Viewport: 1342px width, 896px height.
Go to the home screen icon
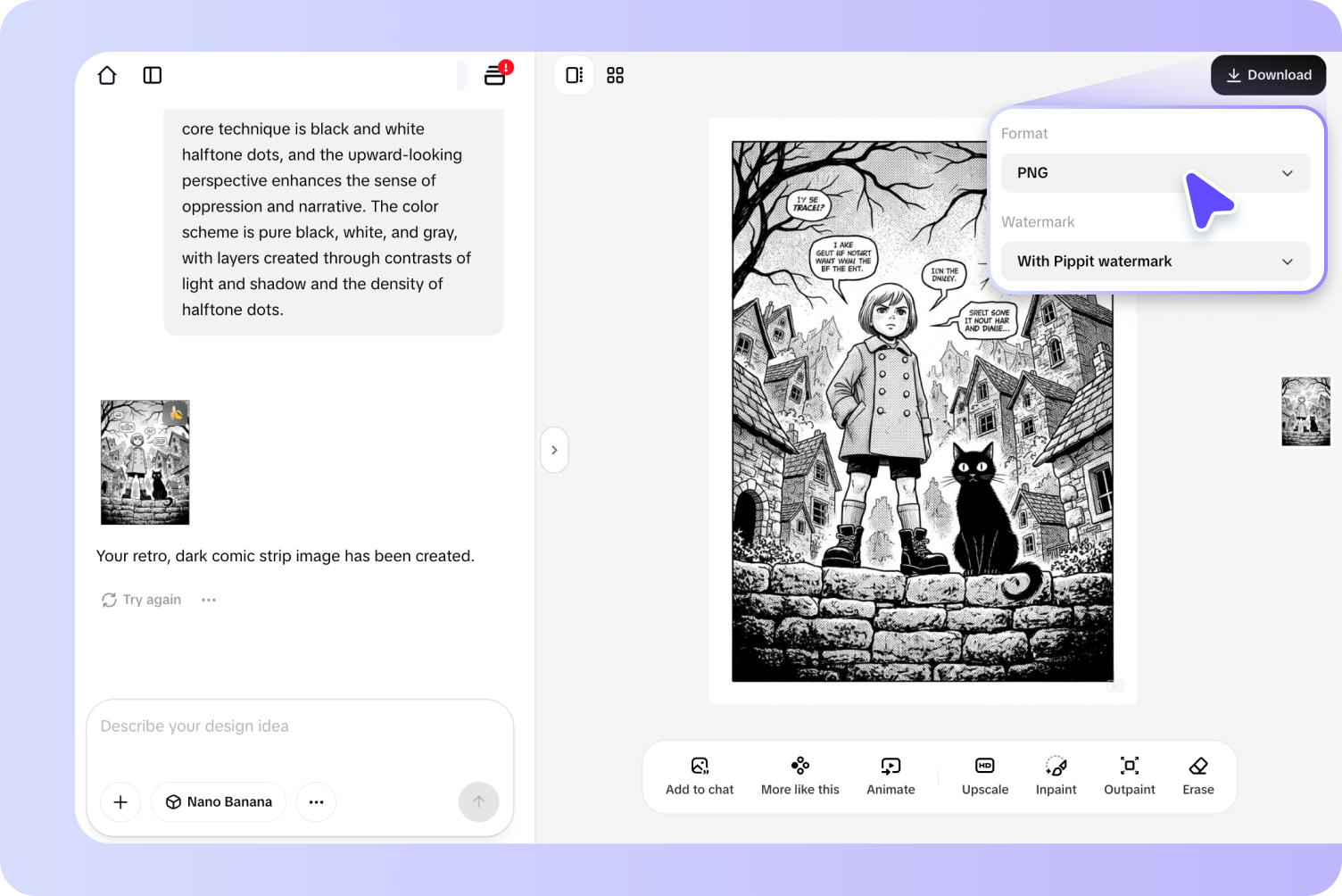coord(107,76)
